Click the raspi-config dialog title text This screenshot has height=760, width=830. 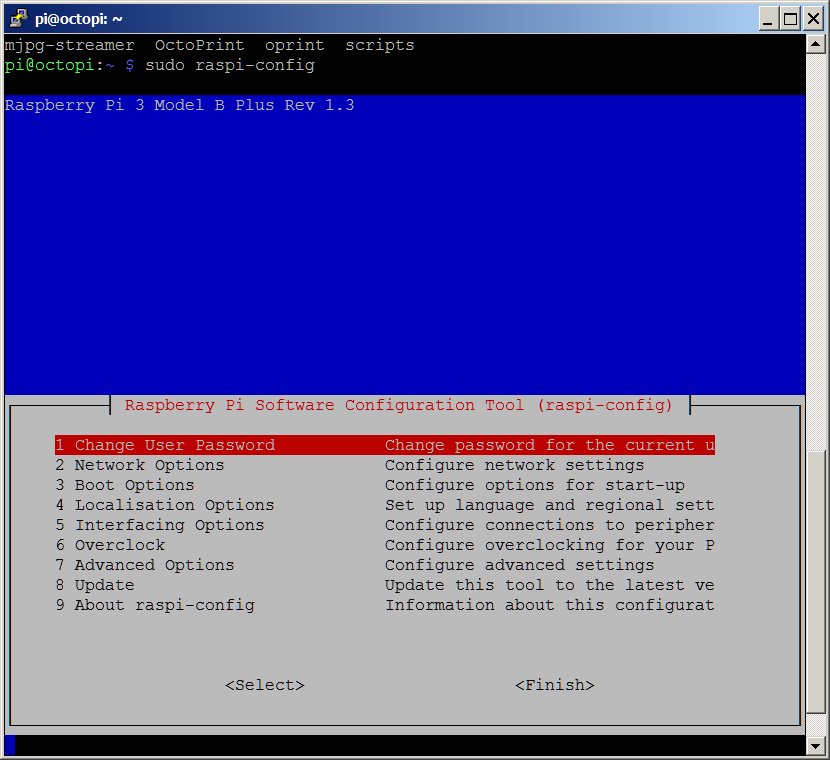pyautogui.click(x=399, y=405)
